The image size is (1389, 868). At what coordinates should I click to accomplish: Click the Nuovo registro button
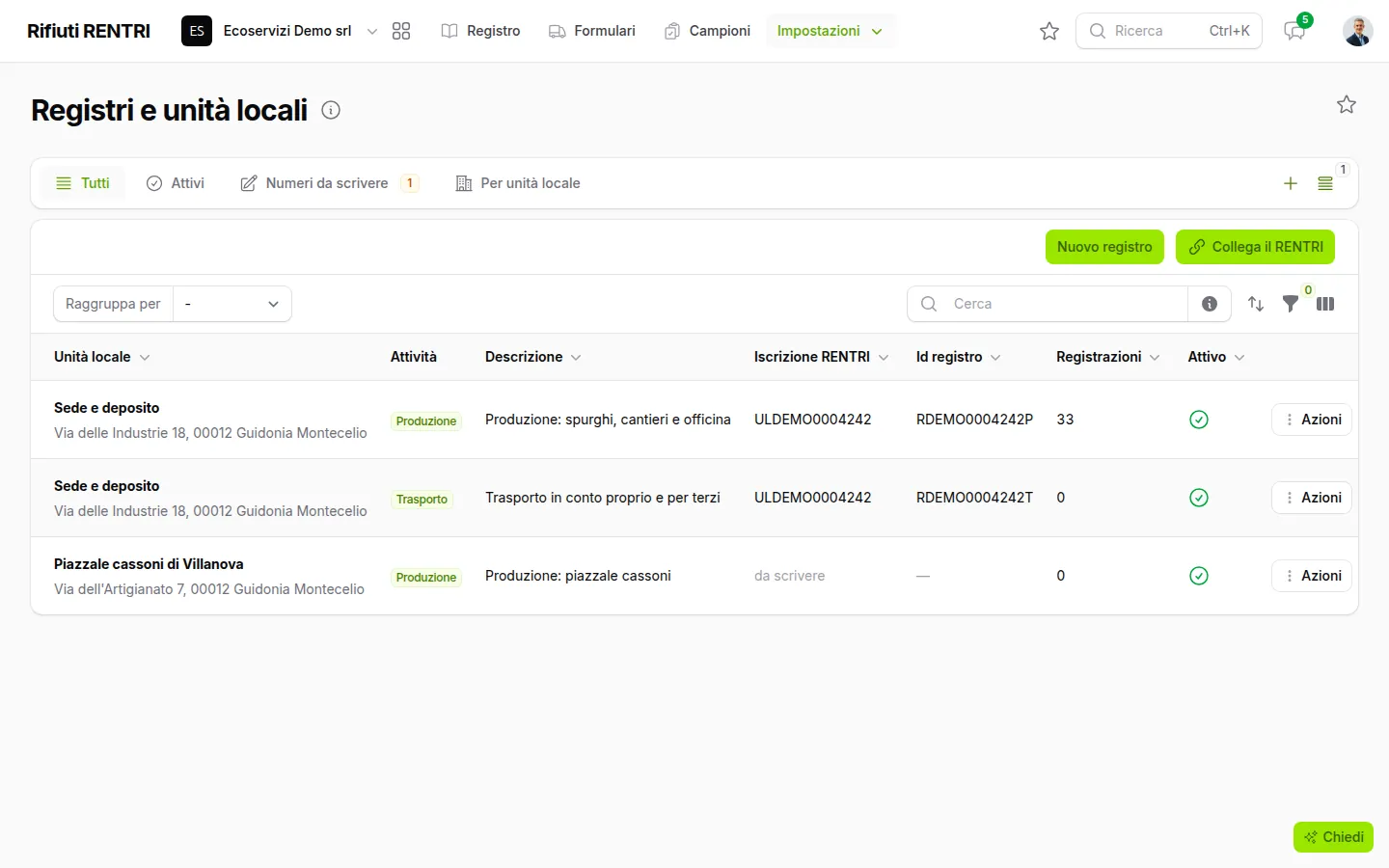[1104, 247]
